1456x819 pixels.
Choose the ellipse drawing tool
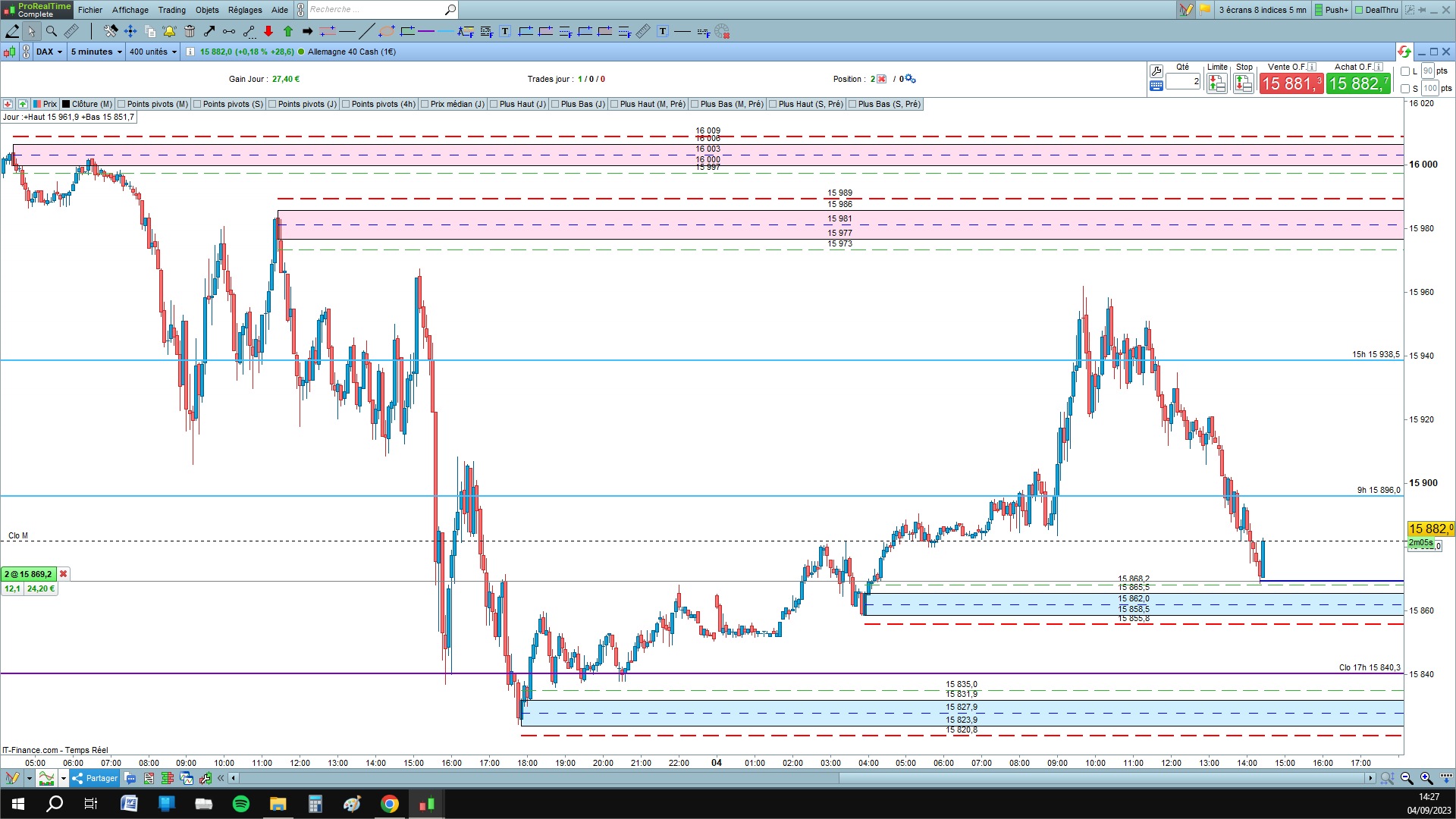[387, 31]
